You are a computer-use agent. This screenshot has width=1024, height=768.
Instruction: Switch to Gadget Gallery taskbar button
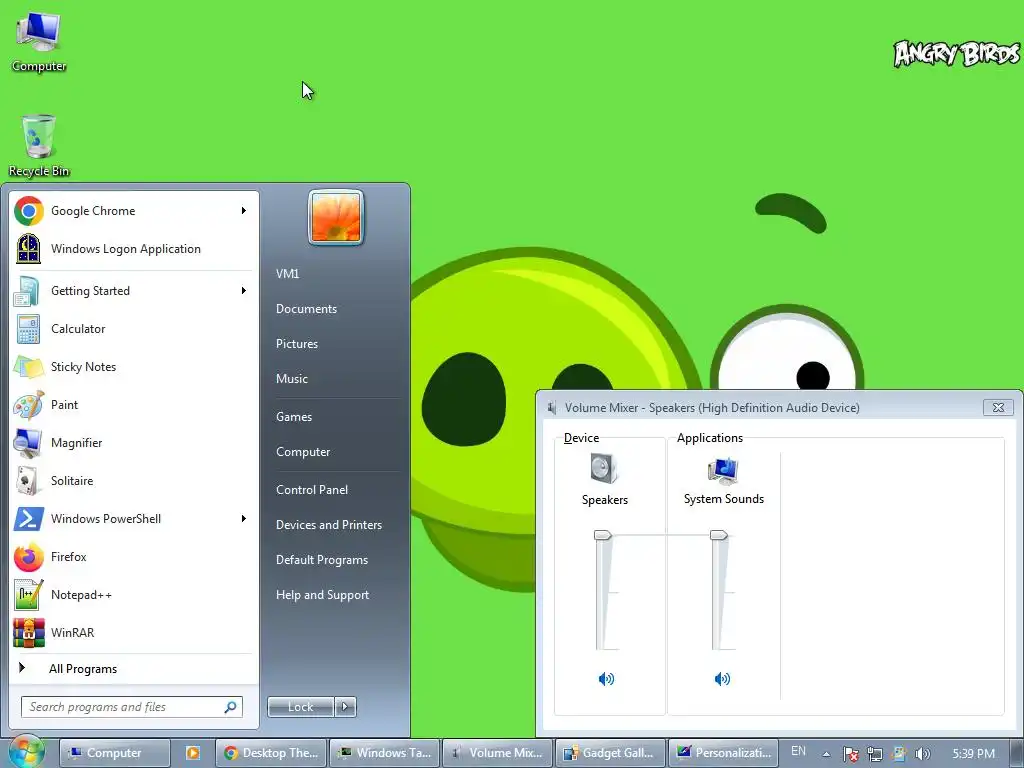pyautogui.click(x=611, y=753)
